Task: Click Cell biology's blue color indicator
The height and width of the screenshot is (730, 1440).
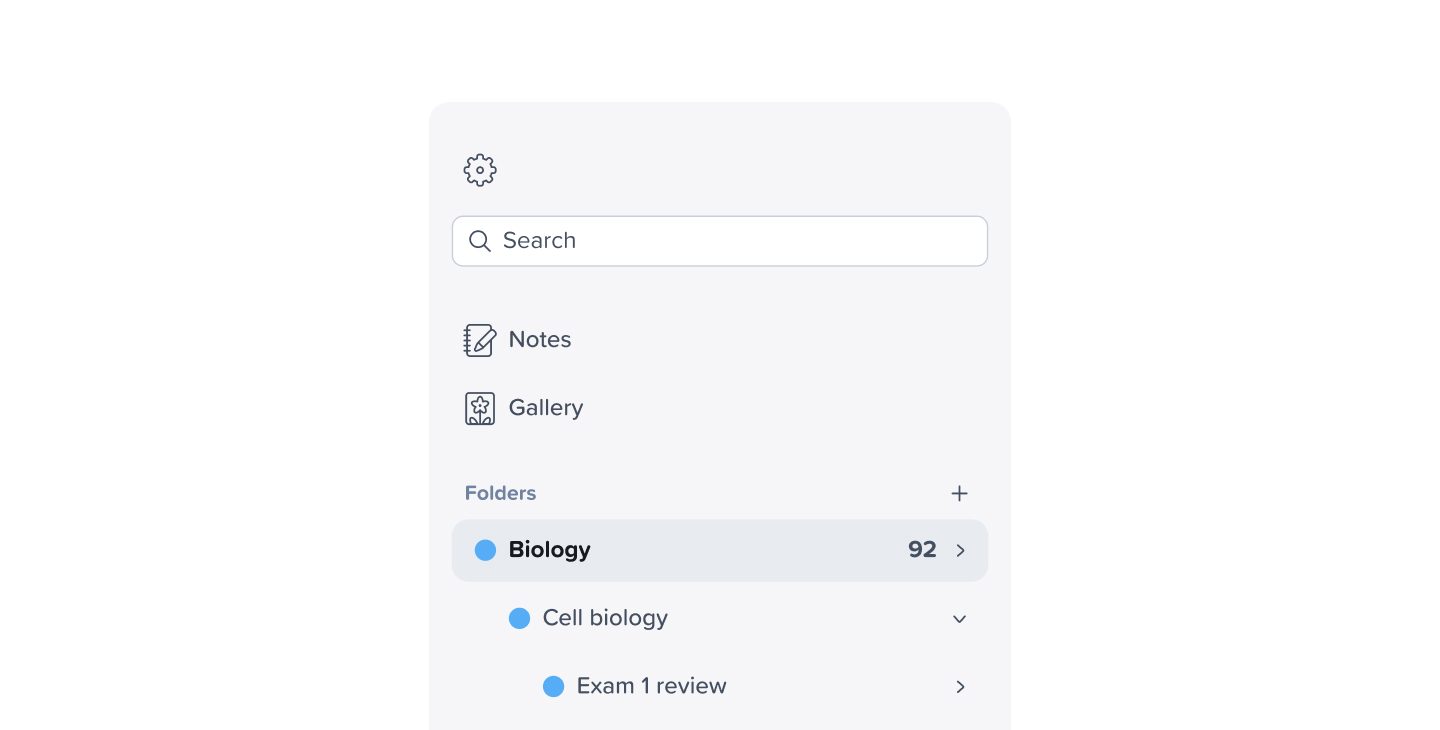Action: click(519, 618)
